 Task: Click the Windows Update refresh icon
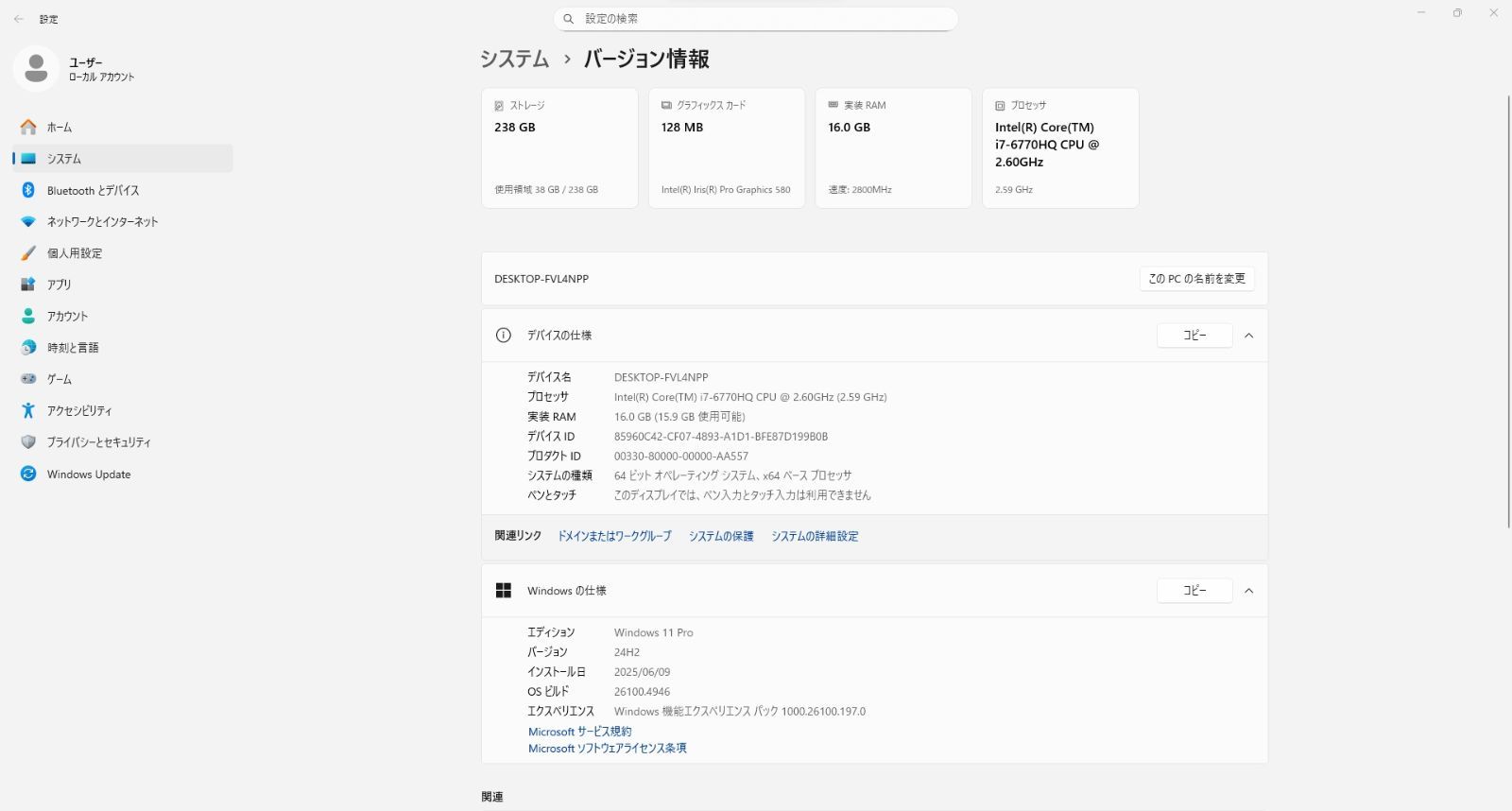pyautogui.click(x=28, y=474)
